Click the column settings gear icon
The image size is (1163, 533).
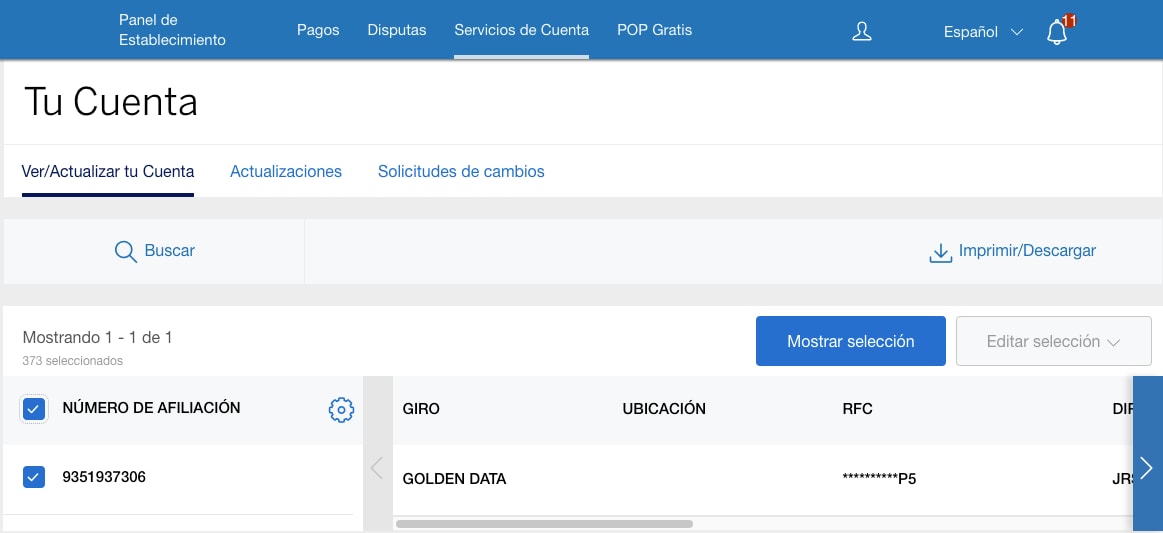341,409
